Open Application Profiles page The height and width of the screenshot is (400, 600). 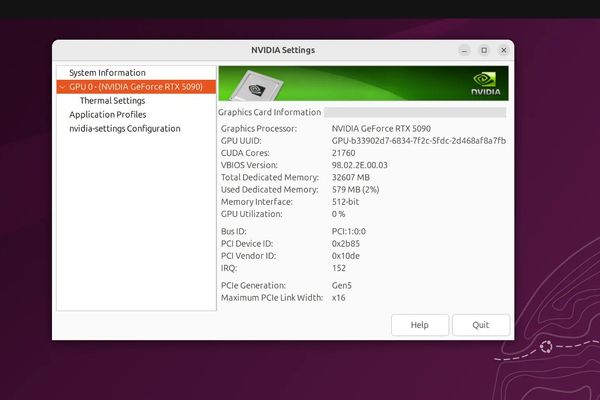tap(108, 114)
